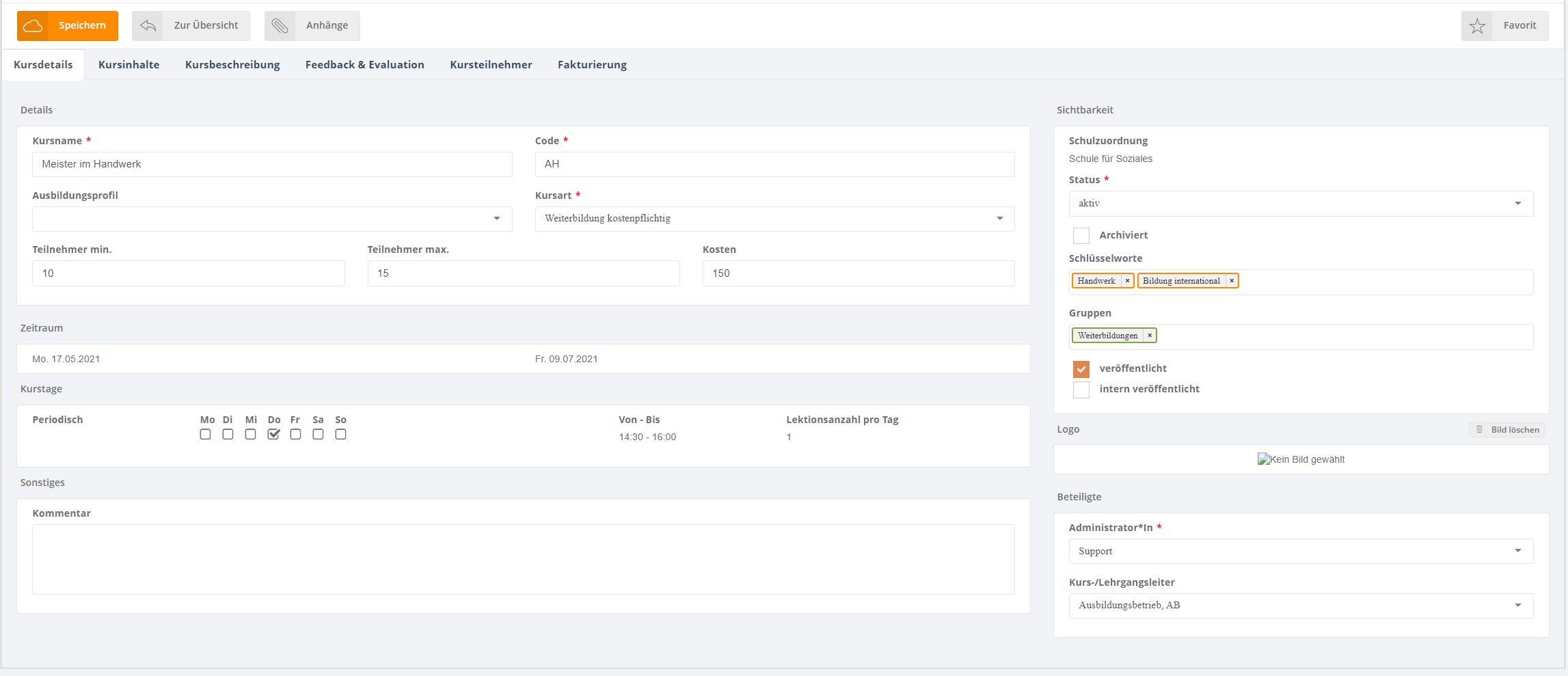1568x676 pixels.
Task: Click the Teilnehmer min. field
Action: [189, 273]
